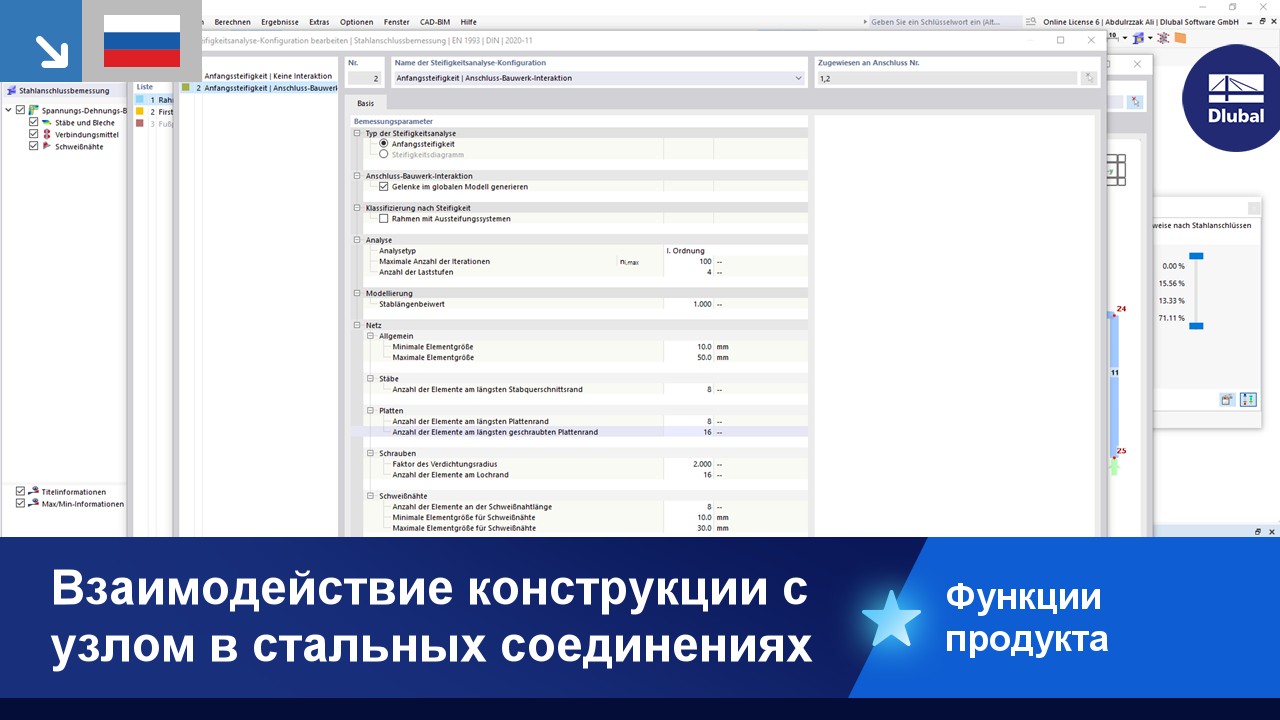Viewport: 1280px width, 720px height.
Task: Open the CAD-BIM menu
Action: point(437,22)
